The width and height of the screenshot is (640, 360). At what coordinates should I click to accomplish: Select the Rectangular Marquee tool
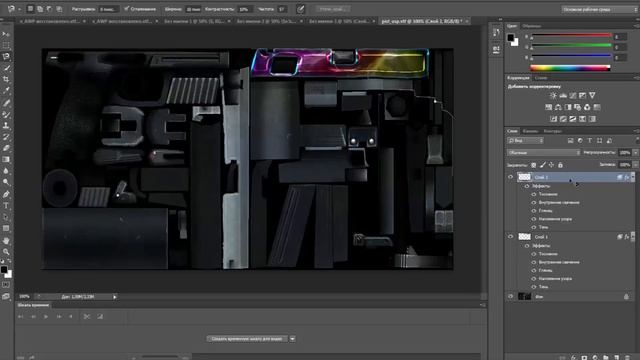(6, 45)
